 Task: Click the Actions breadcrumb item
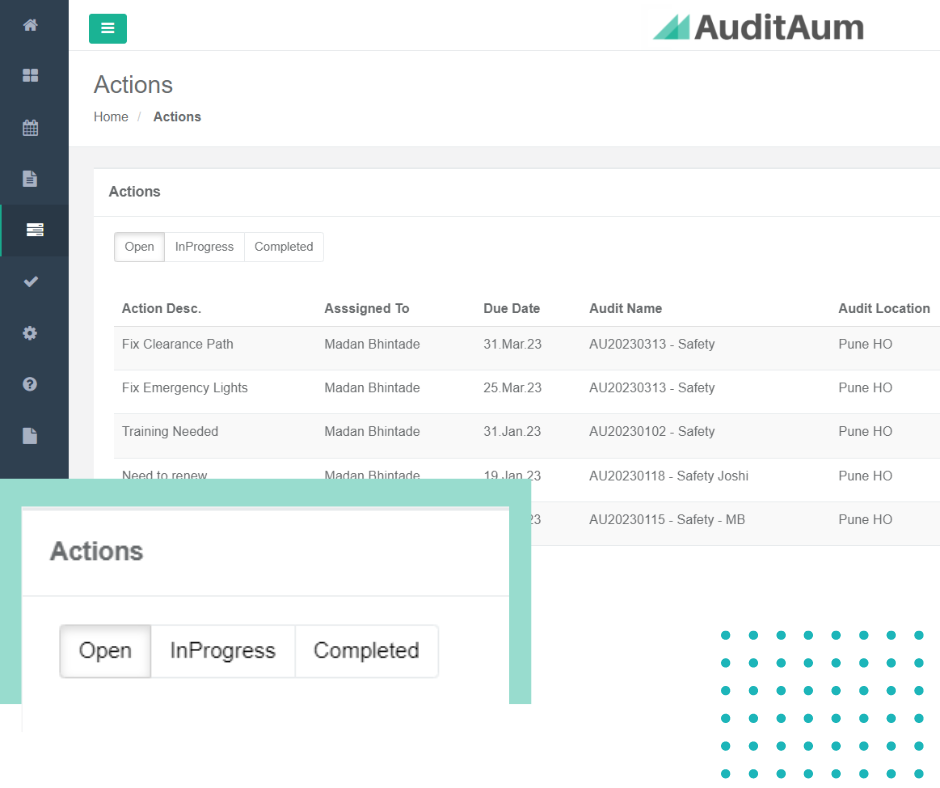[x=177, y=117]
